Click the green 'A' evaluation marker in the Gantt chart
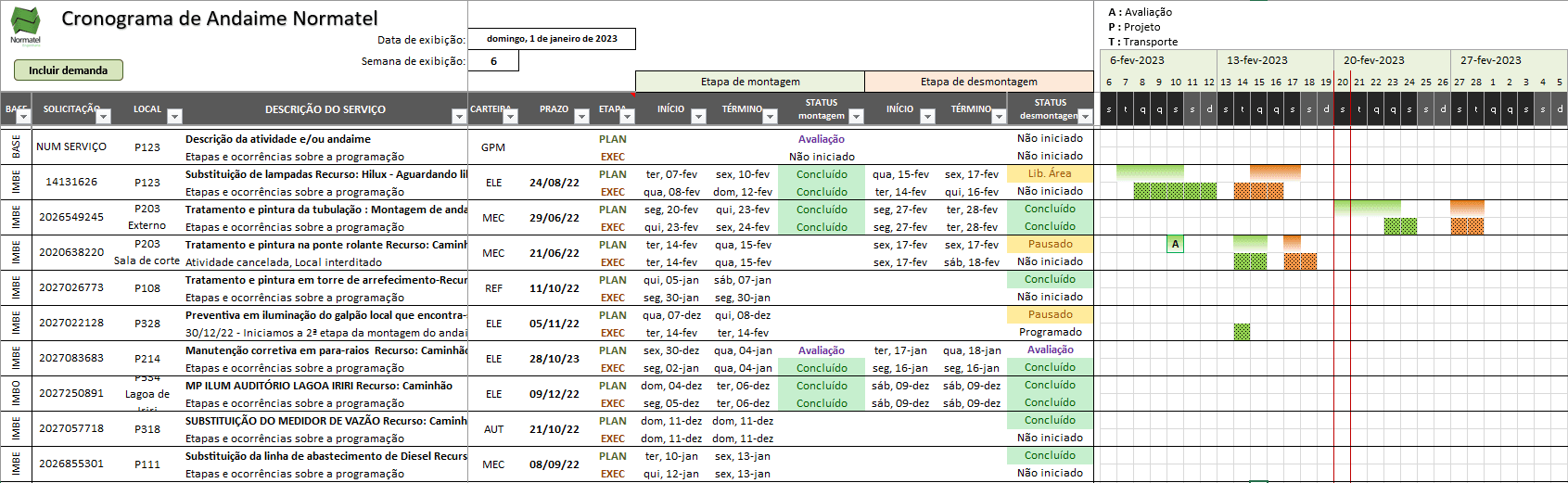 tap(1175, 245)
